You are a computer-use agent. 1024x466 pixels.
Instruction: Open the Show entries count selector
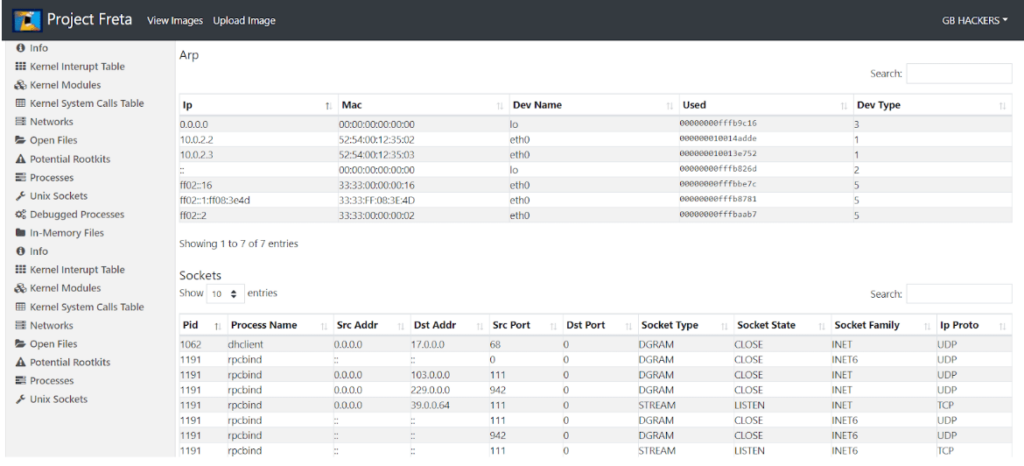(x=225, y=294)
